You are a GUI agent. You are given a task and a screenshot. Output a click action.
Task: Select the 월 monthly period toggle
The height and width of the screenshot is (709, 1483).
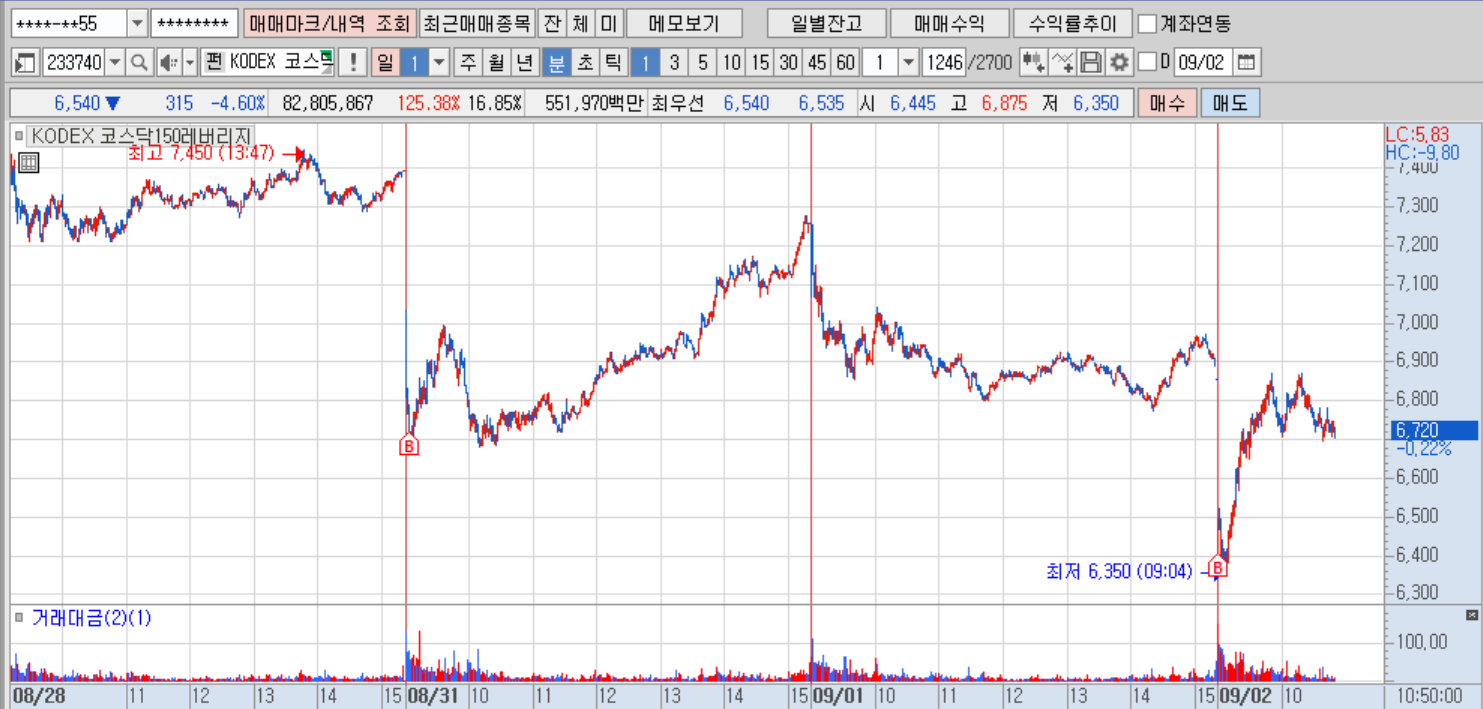coord(496,63)
